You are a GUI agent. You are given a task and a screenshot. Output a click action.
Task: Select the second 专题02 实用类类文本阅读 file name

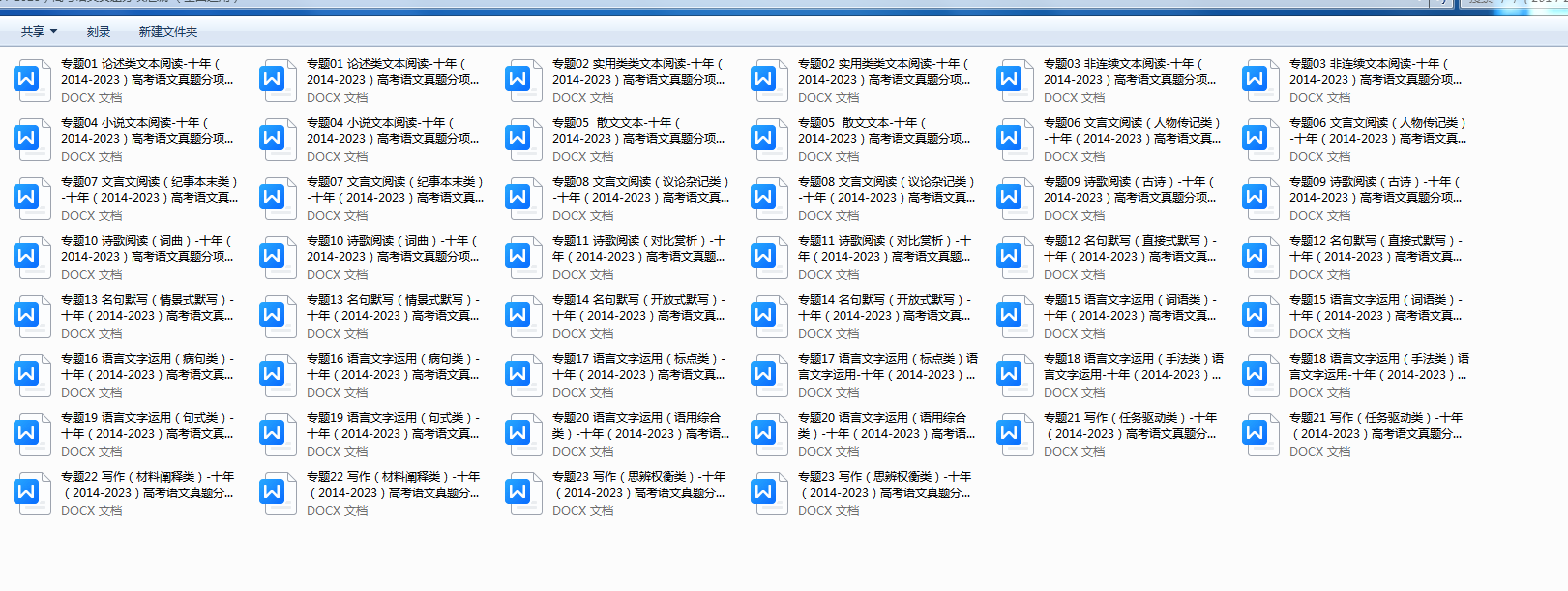point(884,72)
